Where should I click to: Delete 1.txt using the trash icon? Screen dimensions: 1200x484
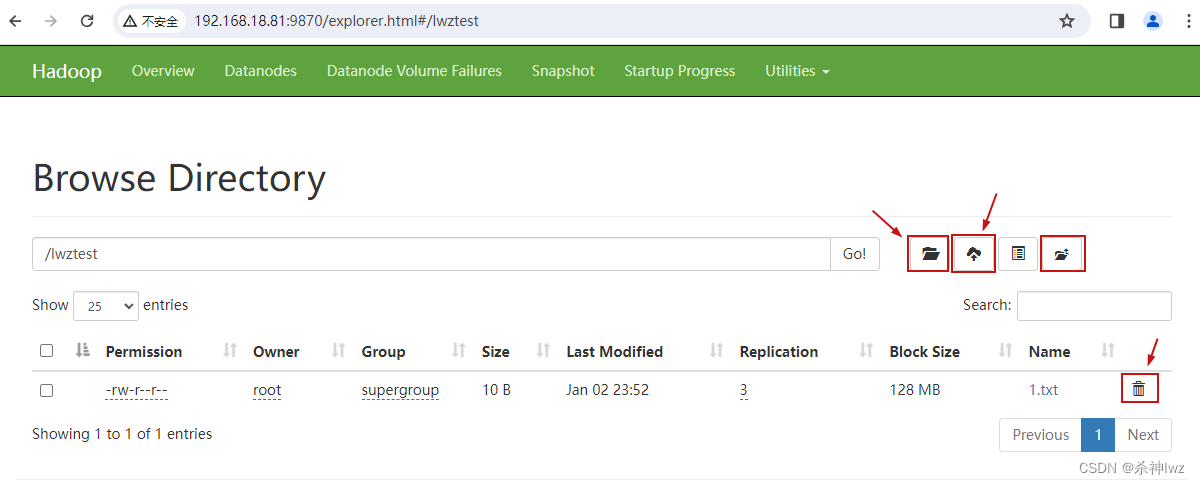tap(1138, 389)
